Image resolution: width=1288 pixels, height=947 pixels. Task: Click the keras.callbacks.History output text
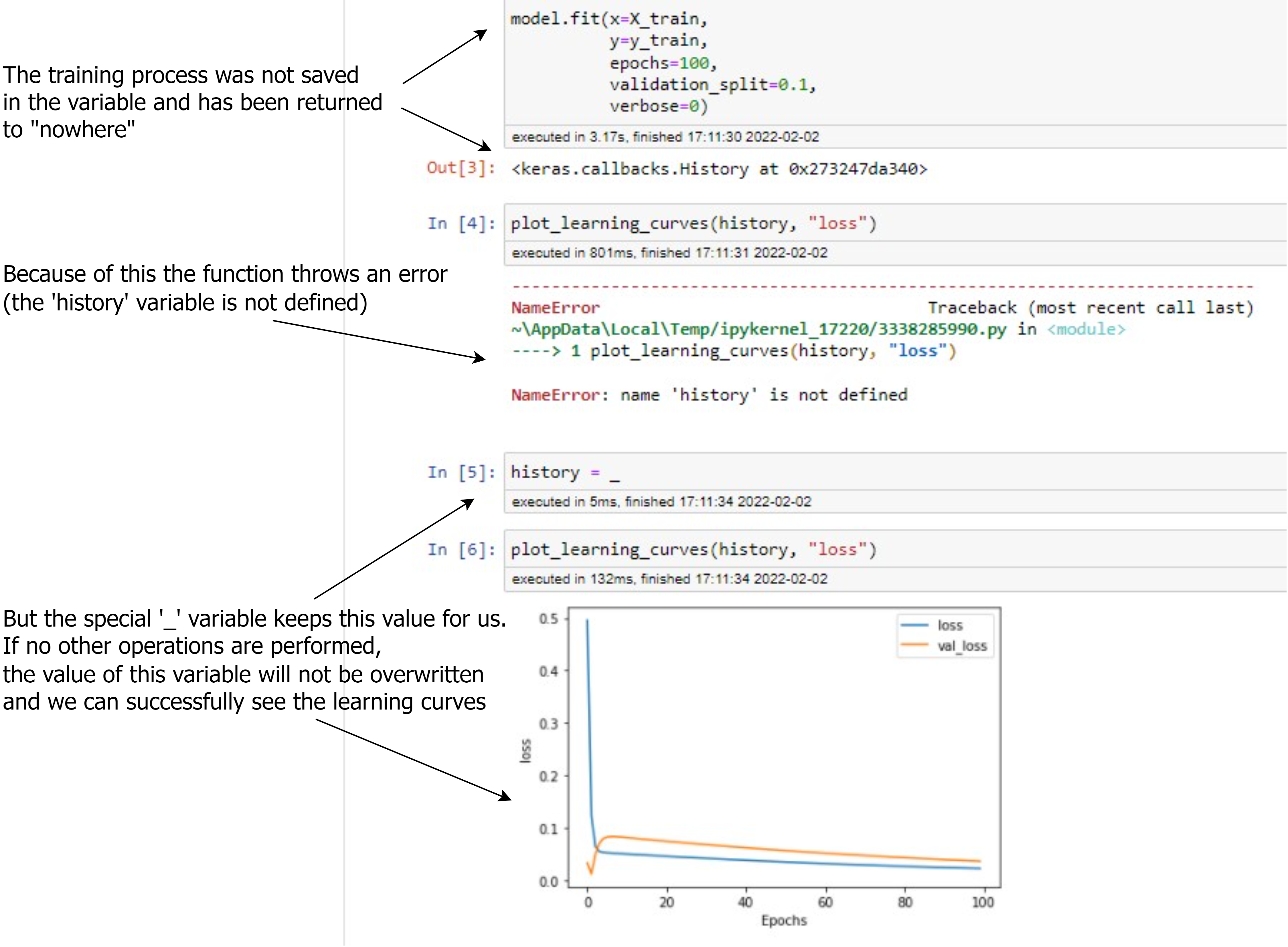(719, 169)
